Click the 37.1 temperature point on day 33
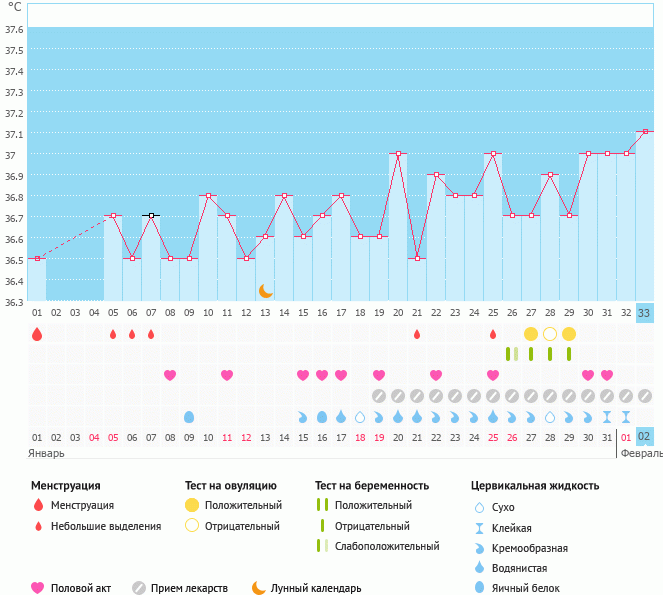The height and width of the screenshot is (595, 663). (x=645, y=131)
